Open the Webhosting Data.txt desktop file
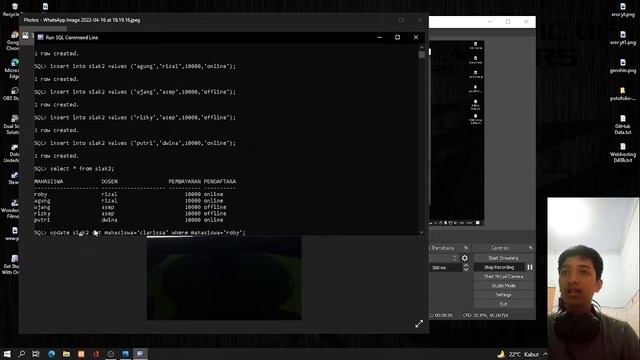The height and width of the screenshot is (360, 640). [x=623, y=153]
